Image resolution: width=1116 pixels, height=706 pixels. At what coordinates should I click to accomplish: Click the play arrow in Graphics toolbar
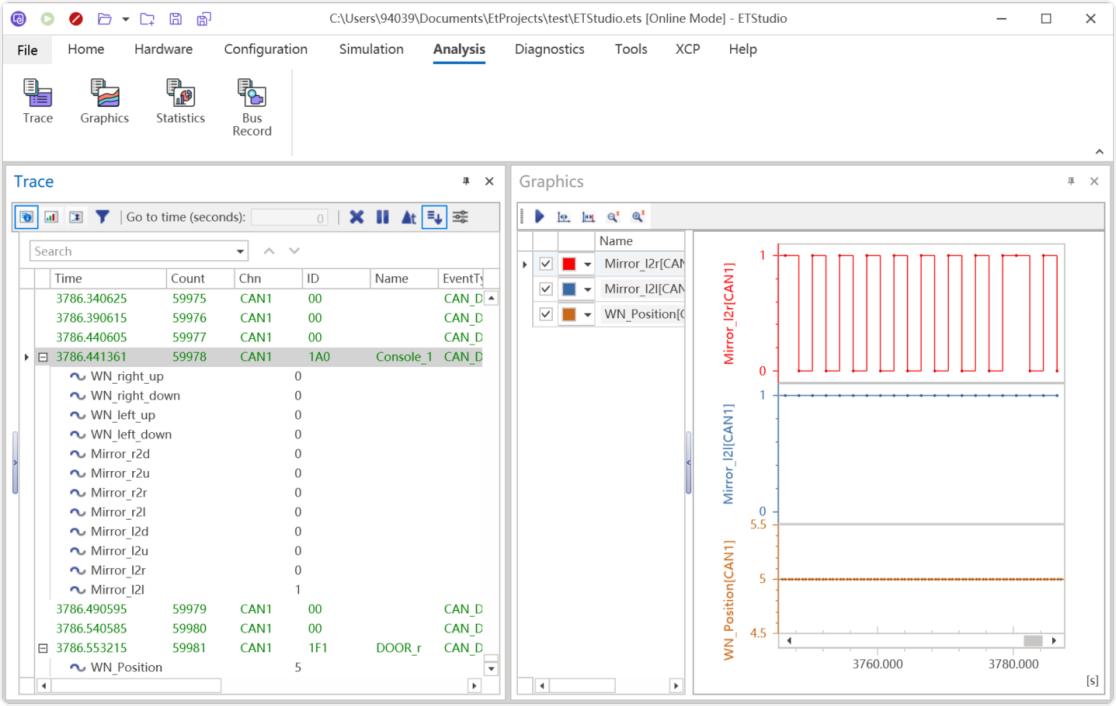539,216
